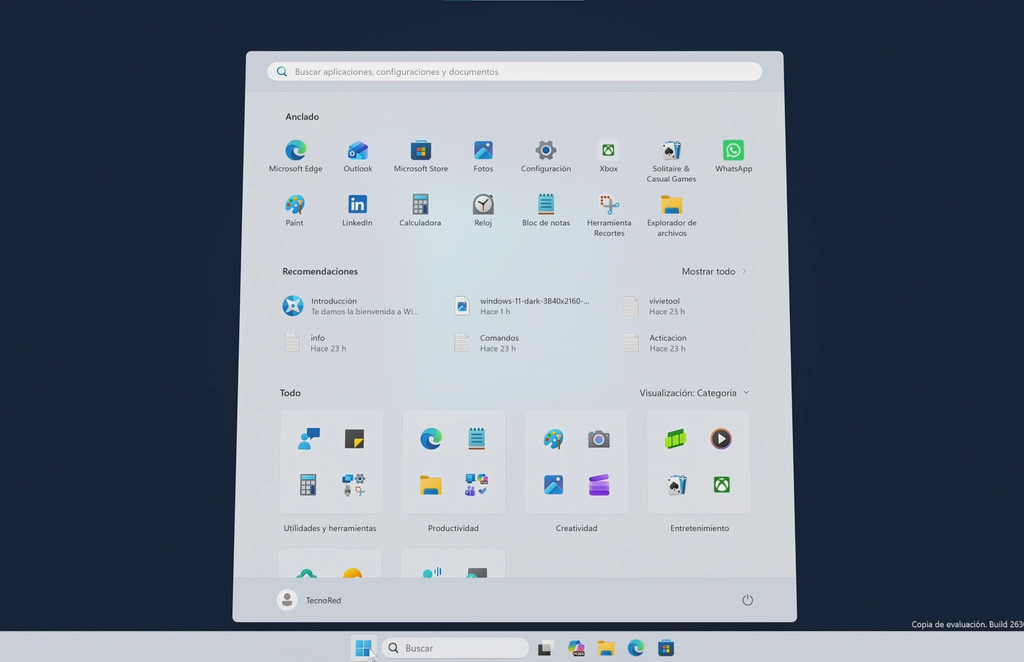Open the pinned Bloc de notas
This screenshot has width=1024, height=662.
[546, 210]
